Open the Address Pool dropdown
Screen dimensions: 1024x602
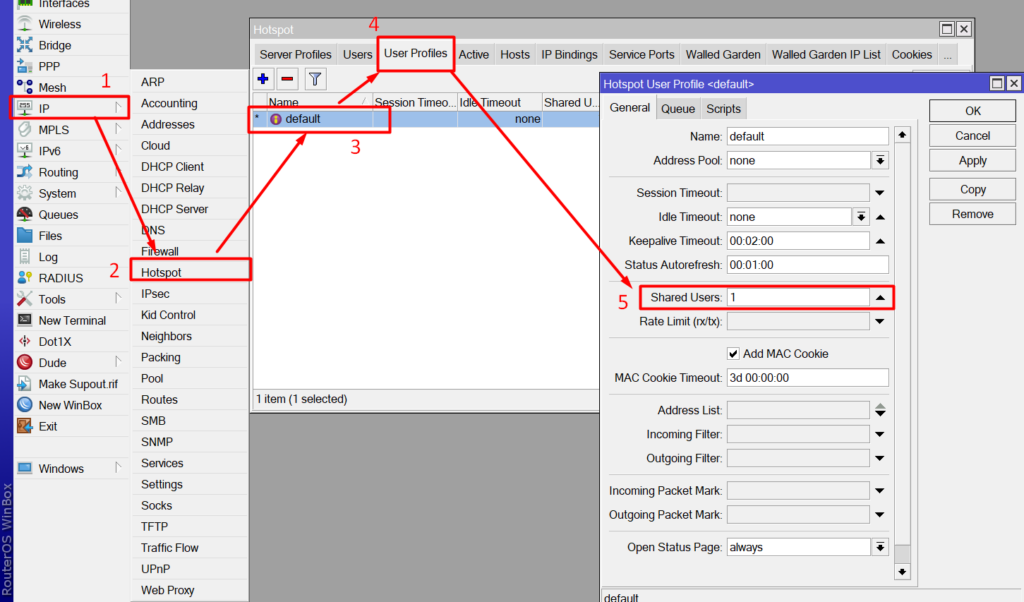pyautogui.click(x=880, y=161)
